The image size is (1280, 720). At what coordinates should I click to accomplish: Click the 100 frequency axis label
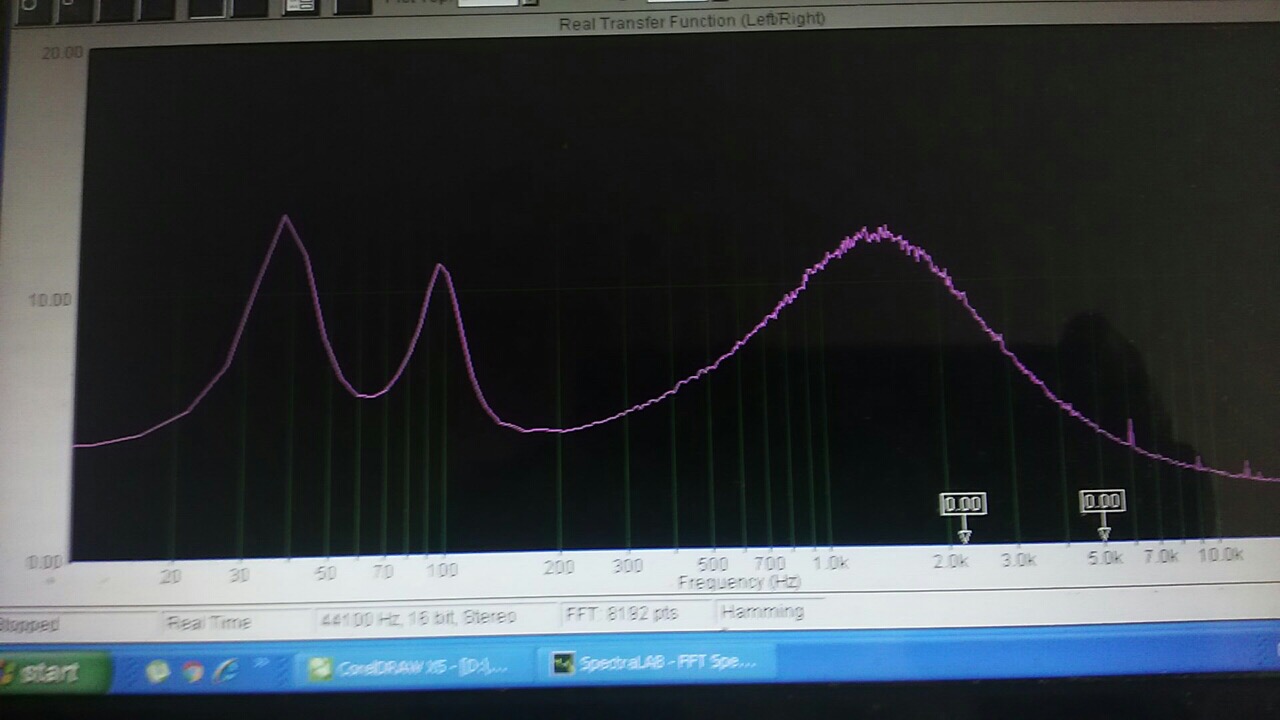point(441,570)
